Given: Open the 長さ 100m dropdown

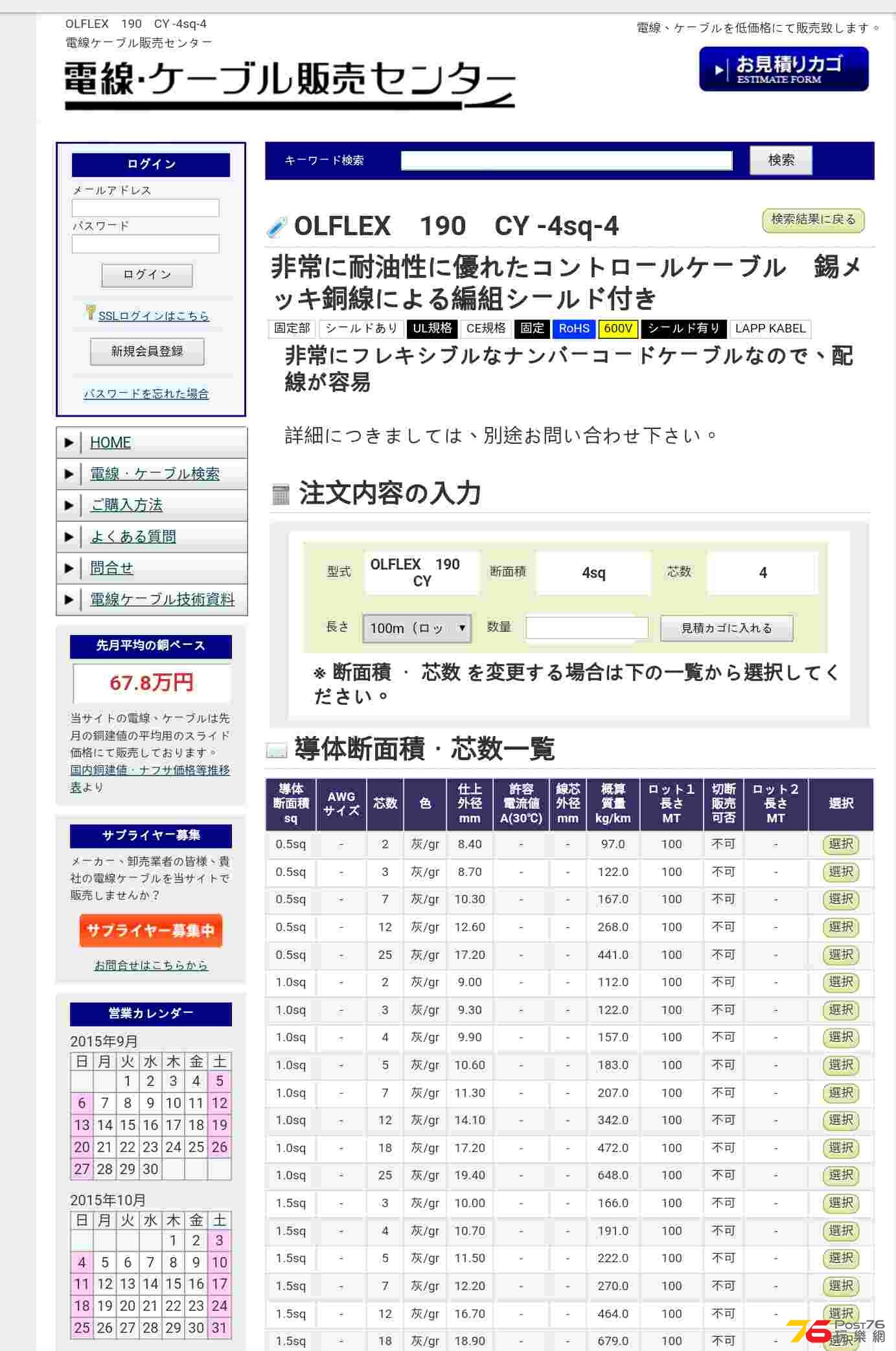Looking at the screenshot, I should (x=417, y=628).
